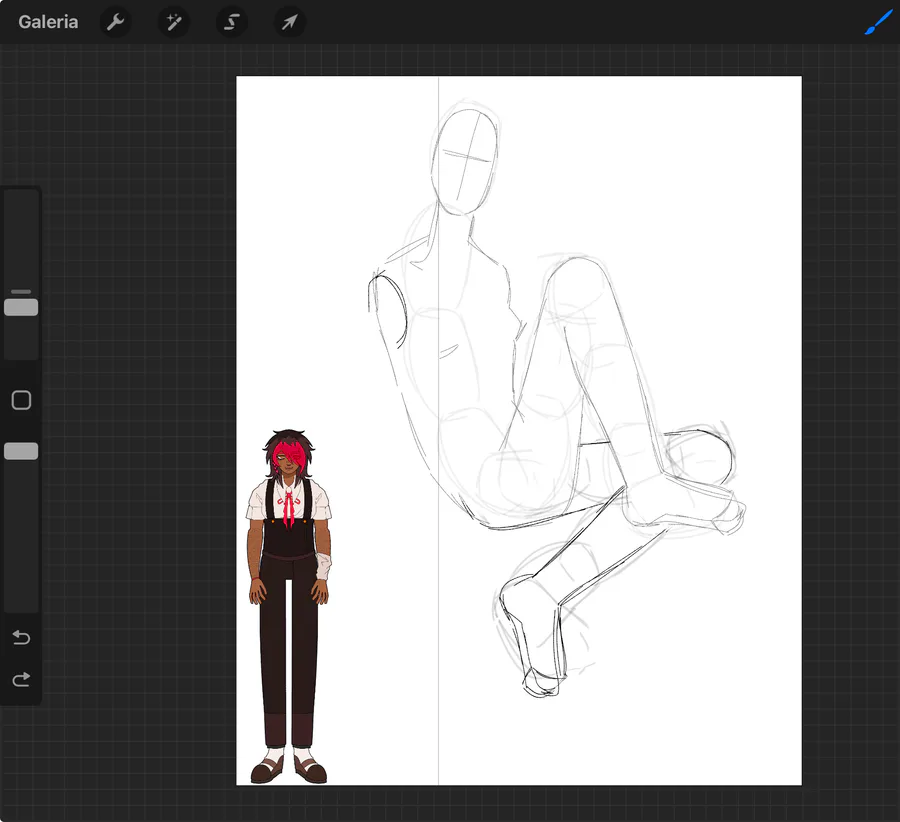
Task: Activate the Transform arrow tool
Action: [290, 22]
